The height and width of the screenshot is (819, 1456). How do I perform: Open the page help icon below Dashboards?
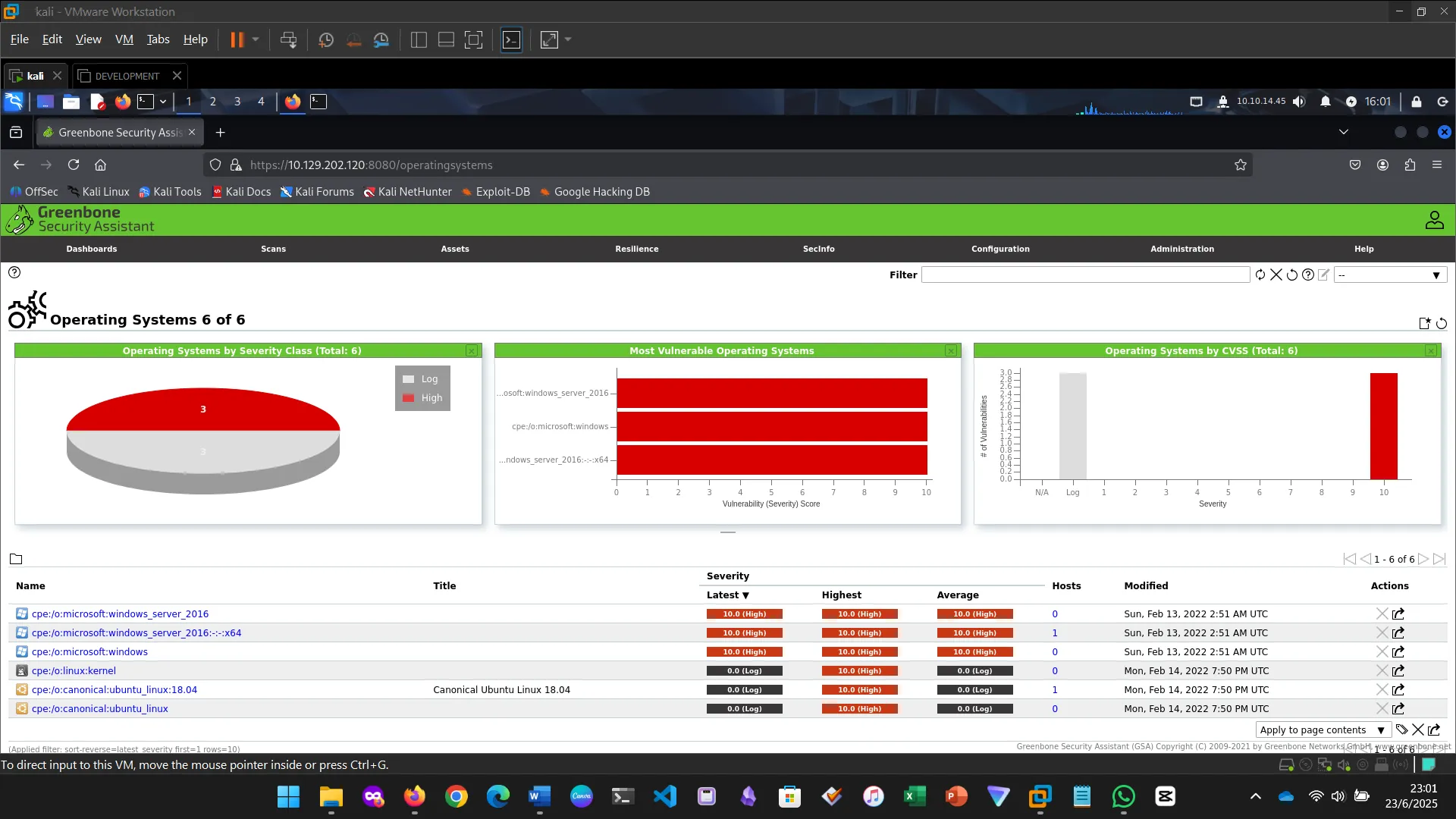pos(14,272)
